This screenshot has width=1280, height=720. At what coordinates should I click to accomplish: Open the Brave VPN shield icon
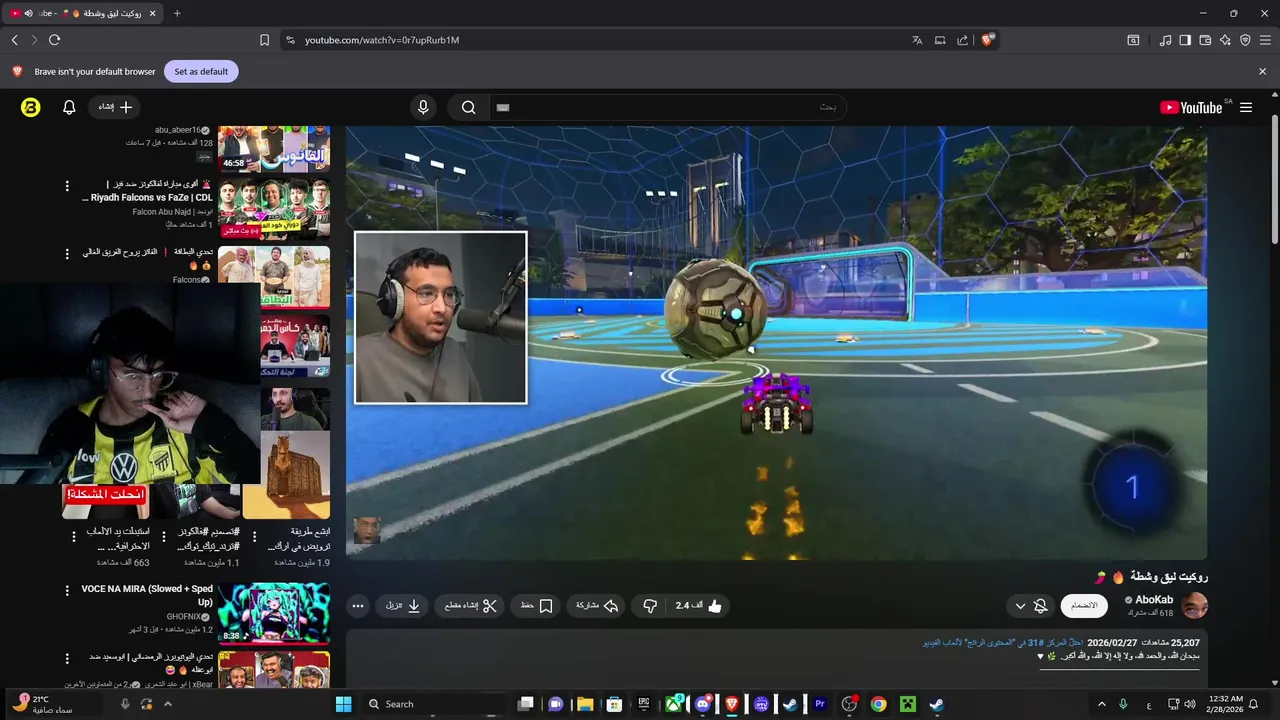1245,40
